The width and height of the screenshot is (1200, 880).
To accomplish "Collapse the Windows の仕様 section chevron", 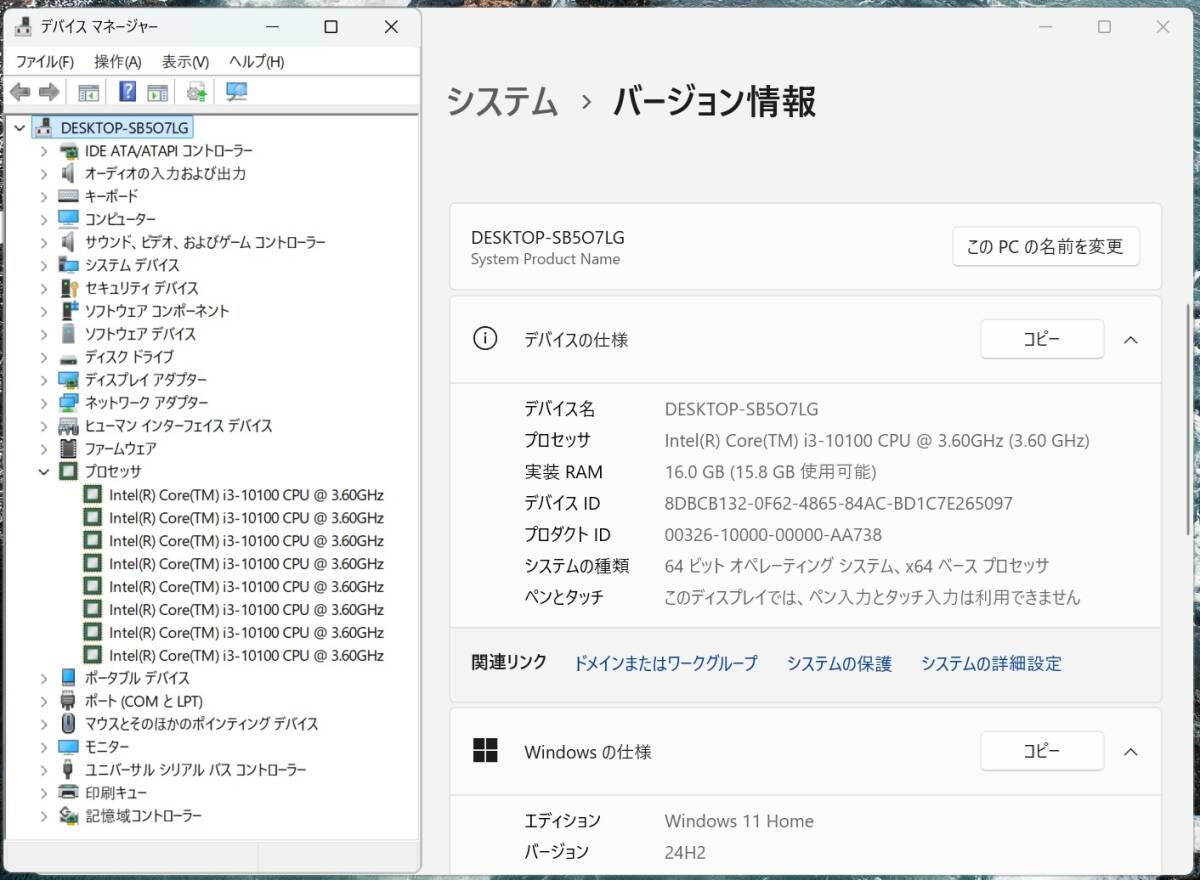I will pyautogui.click(x=1131, y=751).
